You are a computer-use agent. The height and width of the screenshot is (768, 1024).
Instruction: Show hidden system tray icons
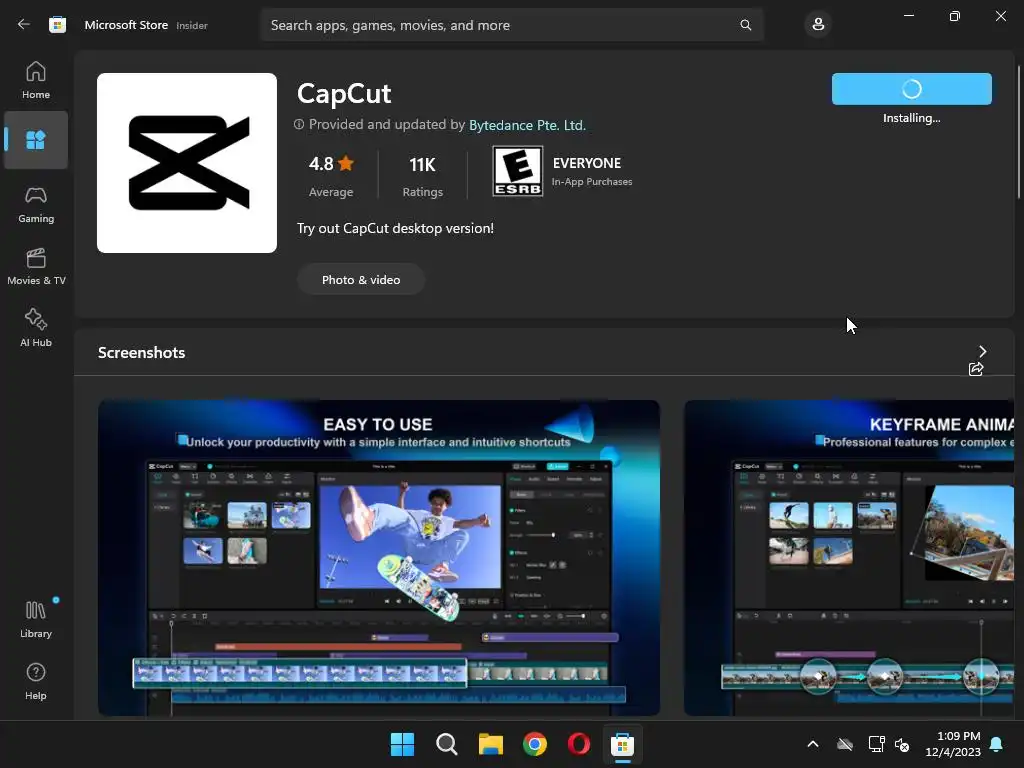tap(813, 744)
